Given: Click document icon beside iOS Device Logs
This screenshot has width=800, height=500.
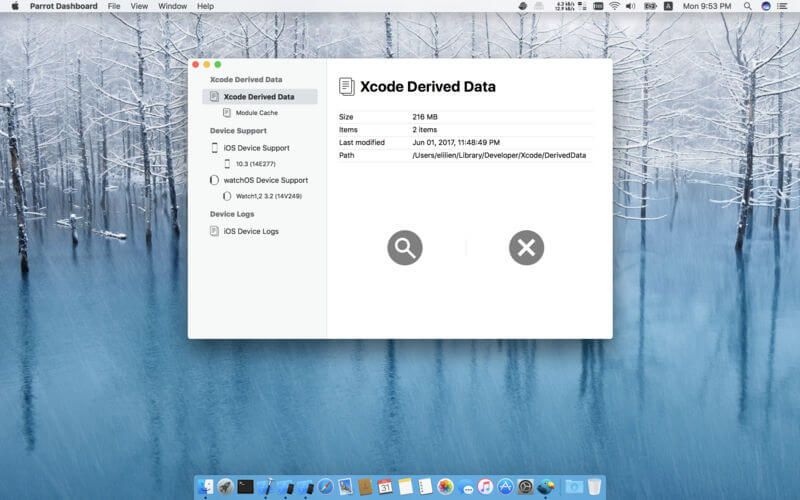Looking at the screenshot, I should pyautogui.click(x=214, y=231).
